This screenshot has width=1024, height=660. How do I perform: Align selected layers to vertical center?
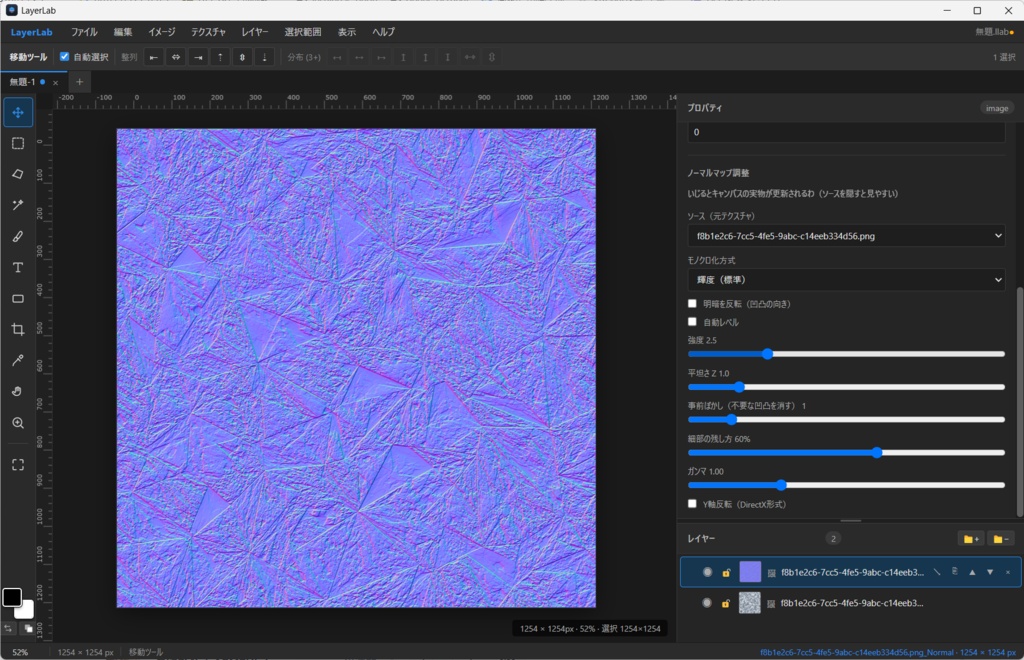pyautogui.click(x=242, y=57)
